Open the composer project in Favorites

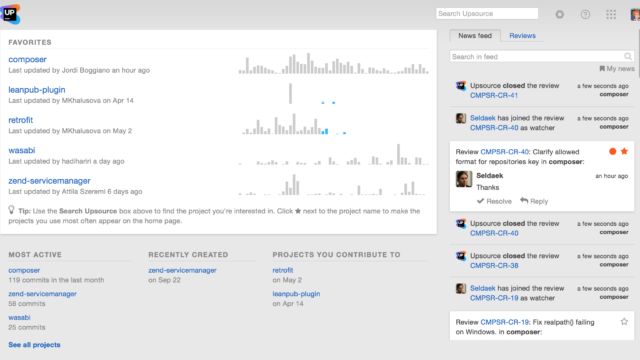click(27, 59)
